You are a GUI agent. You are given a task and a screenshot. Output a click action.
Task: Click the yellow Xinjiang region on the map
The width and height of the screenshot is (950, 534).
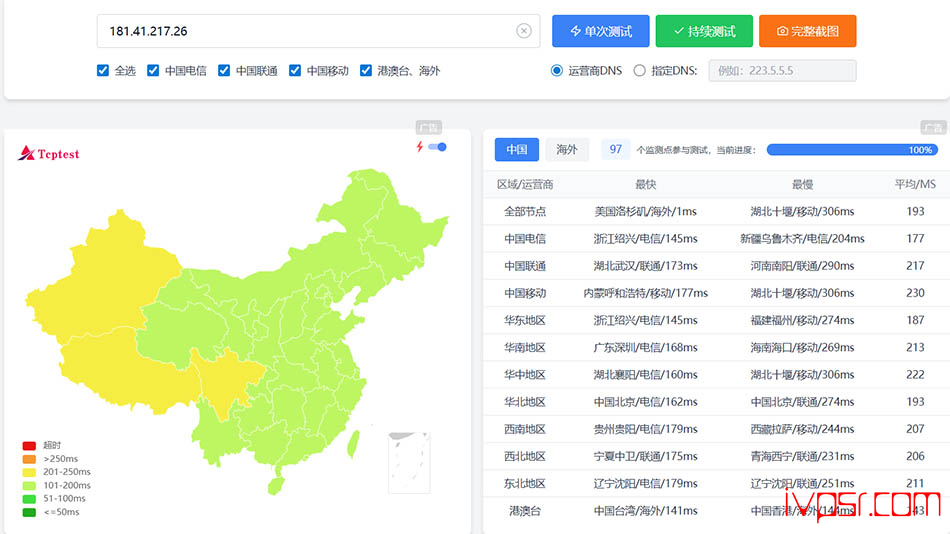pos(103,279)
